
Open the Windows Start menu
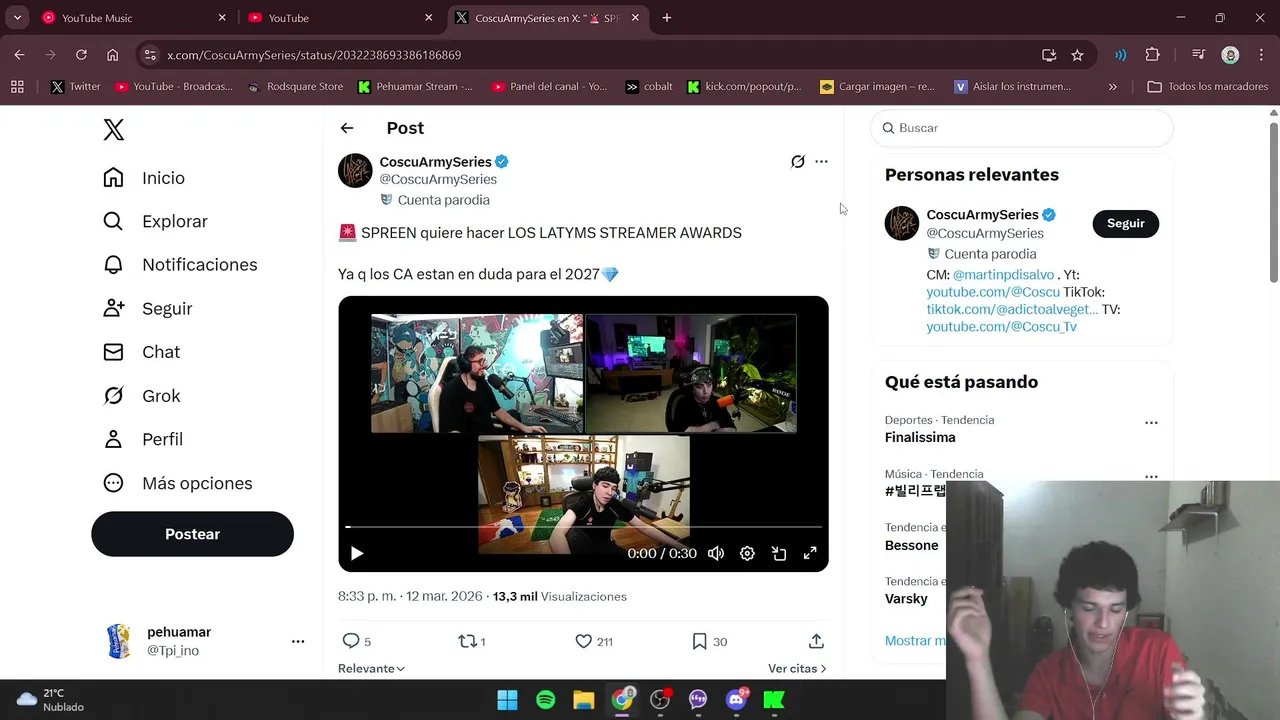pos(507,699)
